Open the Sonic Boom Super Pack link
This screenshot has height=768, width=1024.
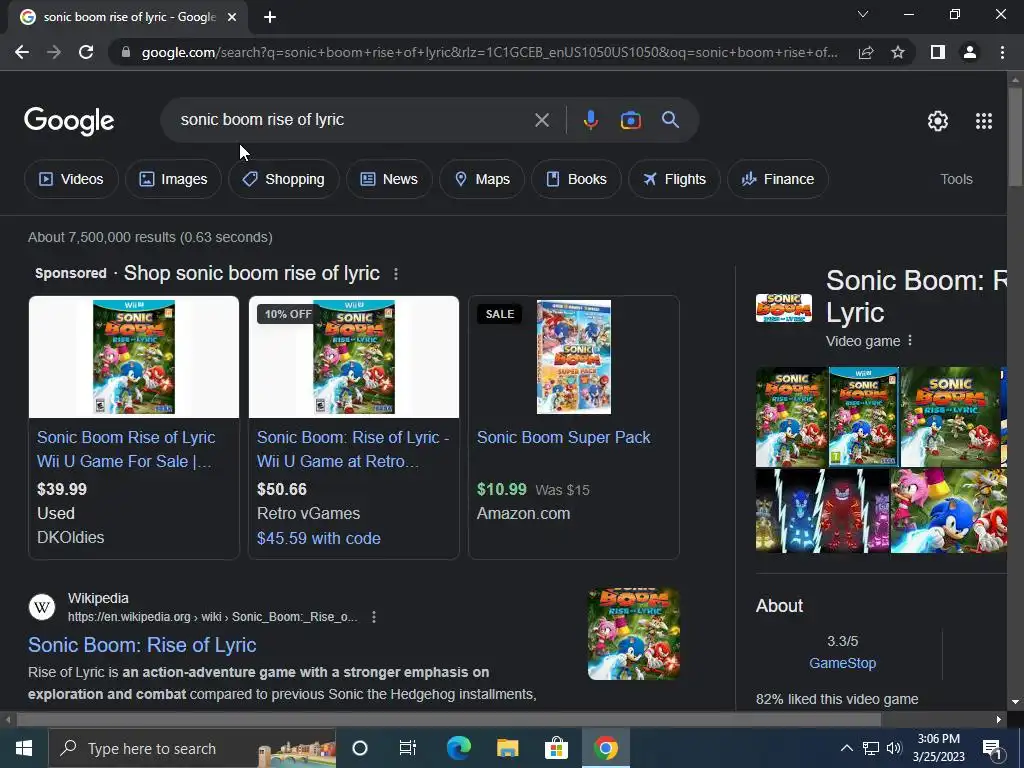[564, 438]
